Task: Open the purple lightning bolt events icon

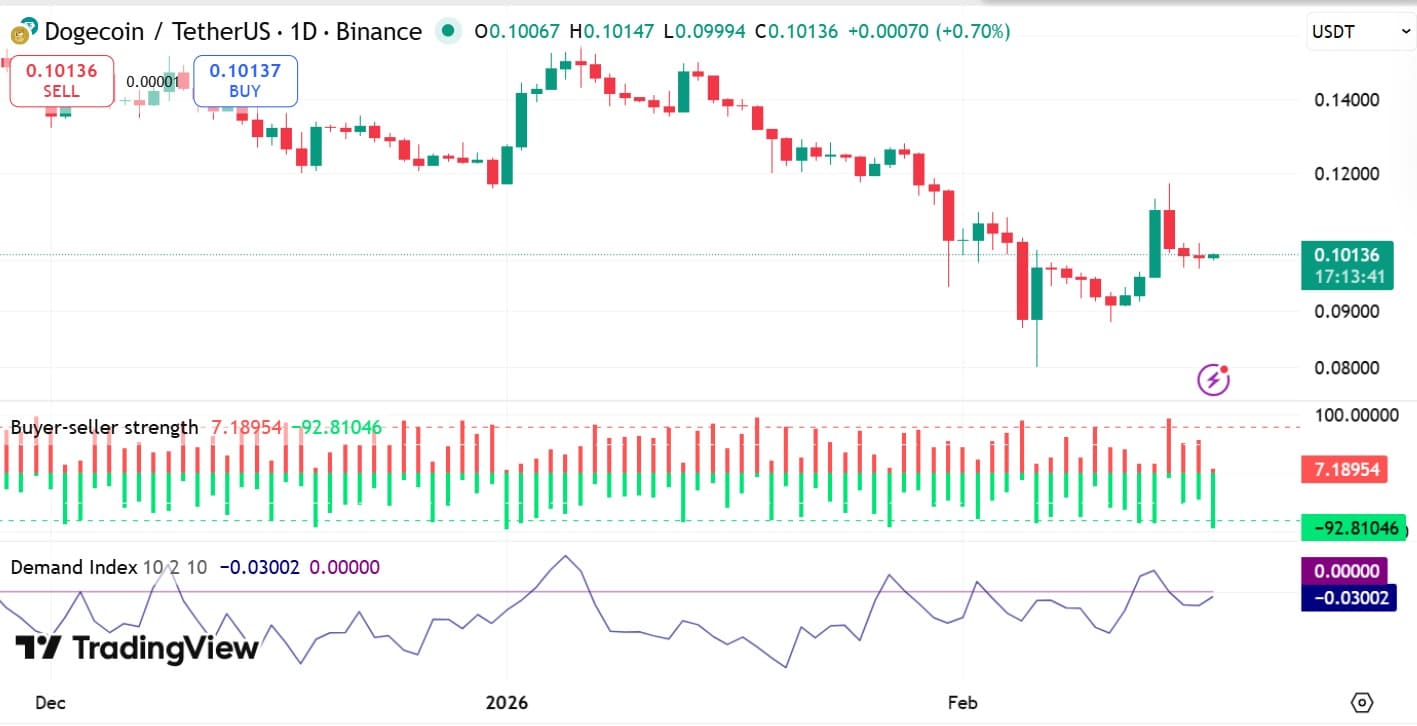Action: coord(1213,380)
